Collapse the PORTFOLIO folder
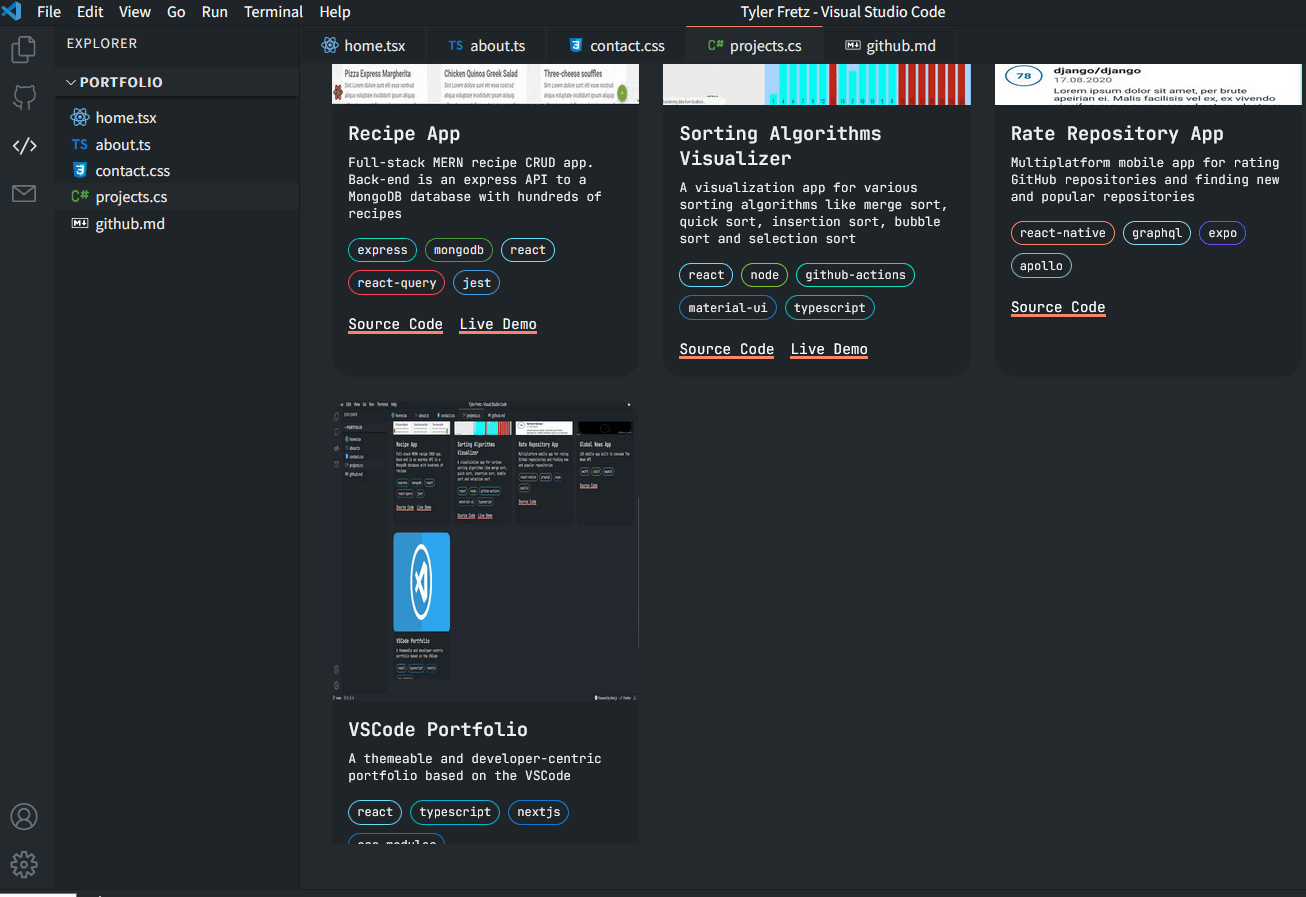 click(70, 82)
